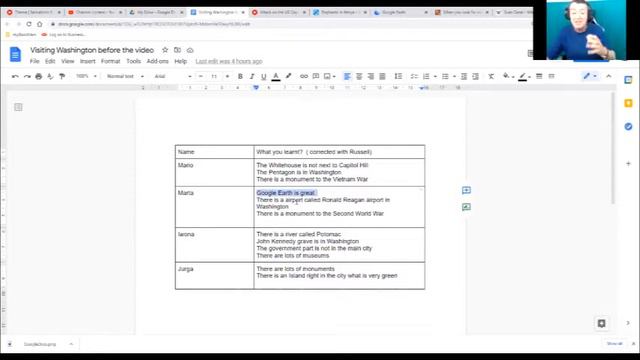Move the document to a folder
The width and height of the screenshot is (640, 360).
coord(177,50)
